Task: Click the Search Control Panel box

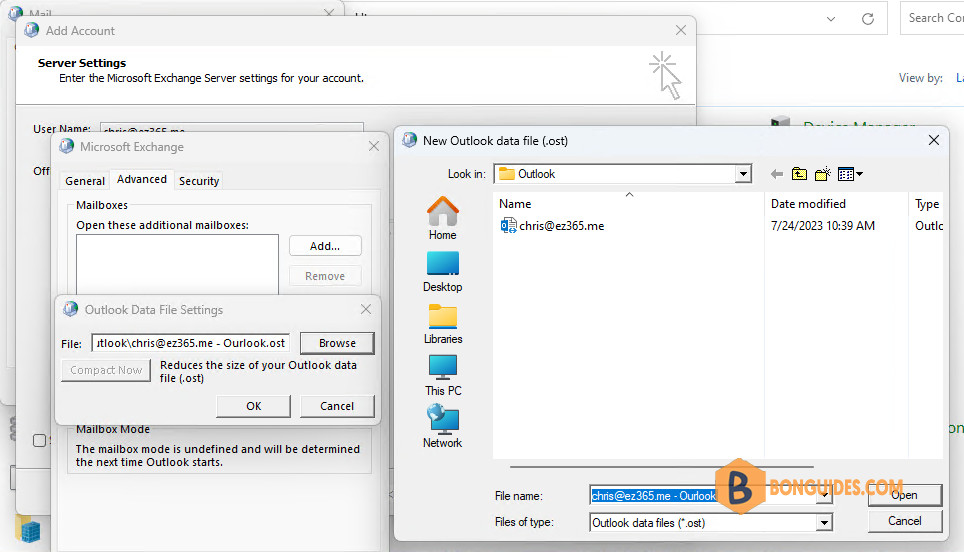Action: (x=933, y=18)
